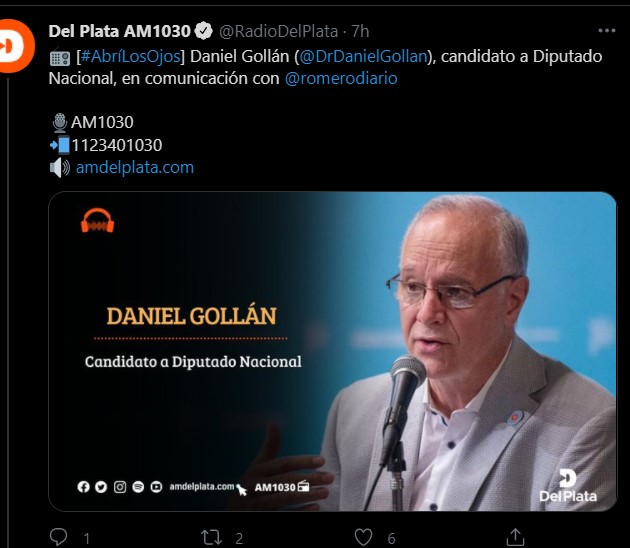Open the three-dot more options menu
Viewport: 630px width, 548px height.
606,31
